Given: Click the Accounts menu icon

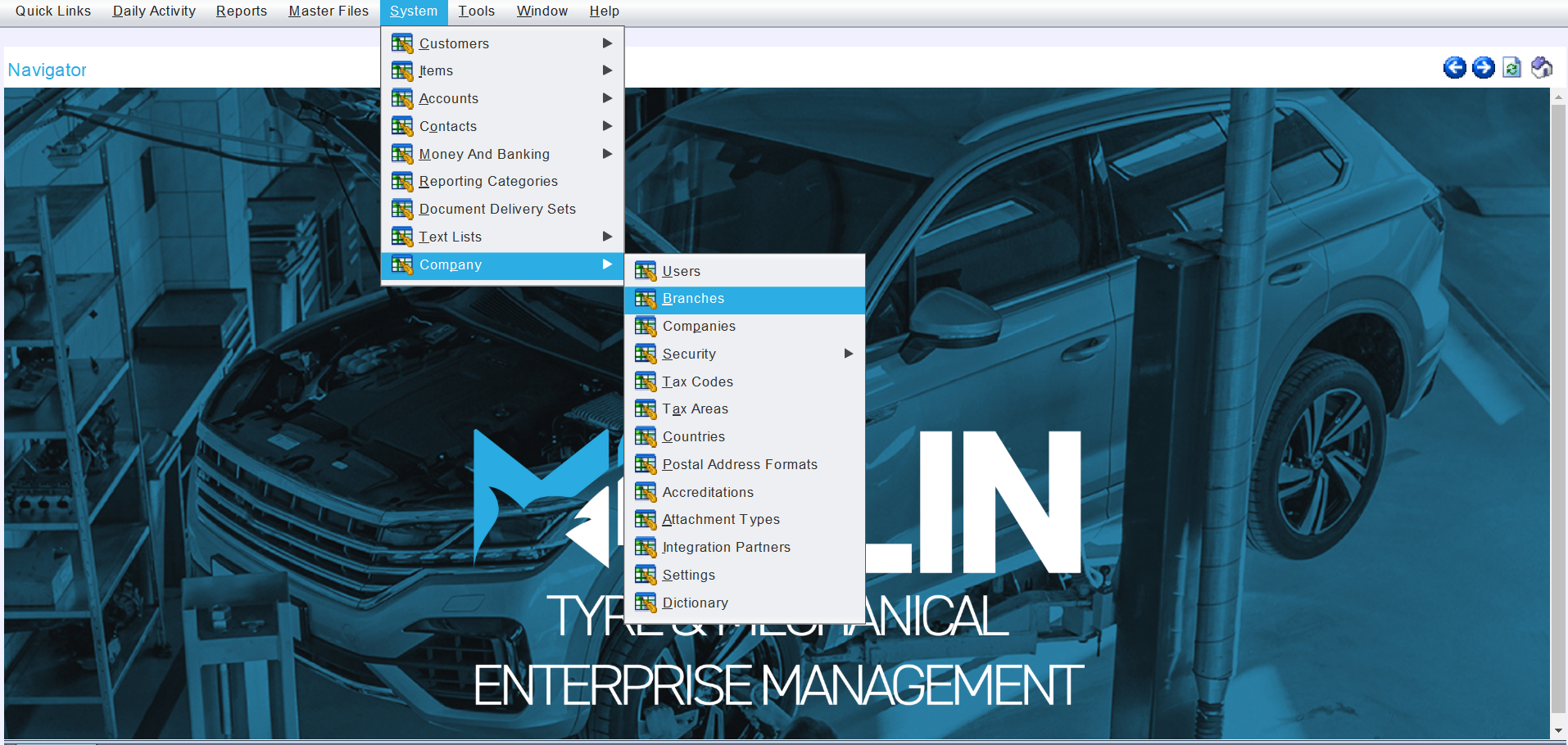Looking at the screenshot, I should 402,98.
